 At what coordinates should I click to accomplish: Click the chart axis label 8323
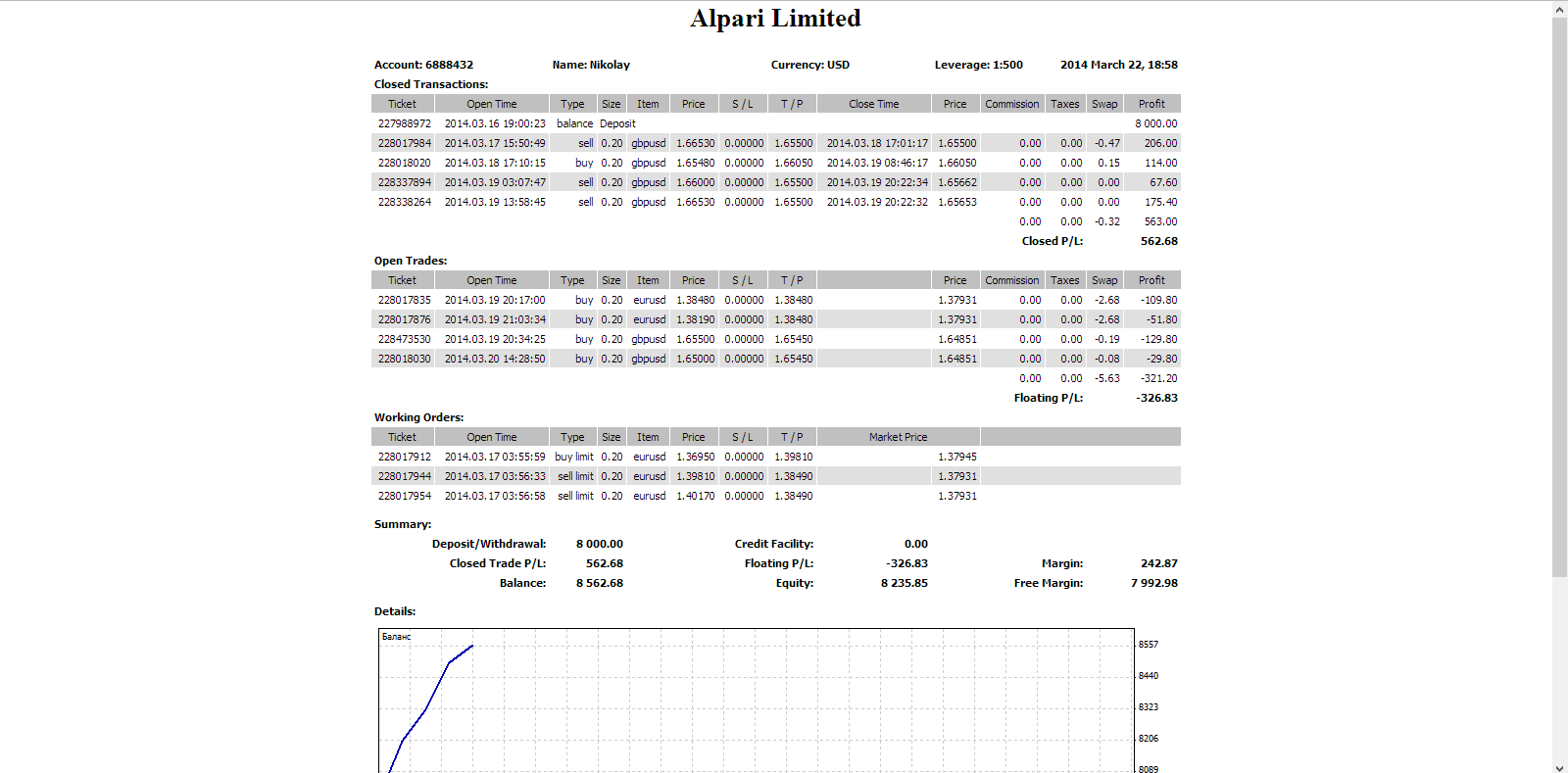[x=1149, y=707]
